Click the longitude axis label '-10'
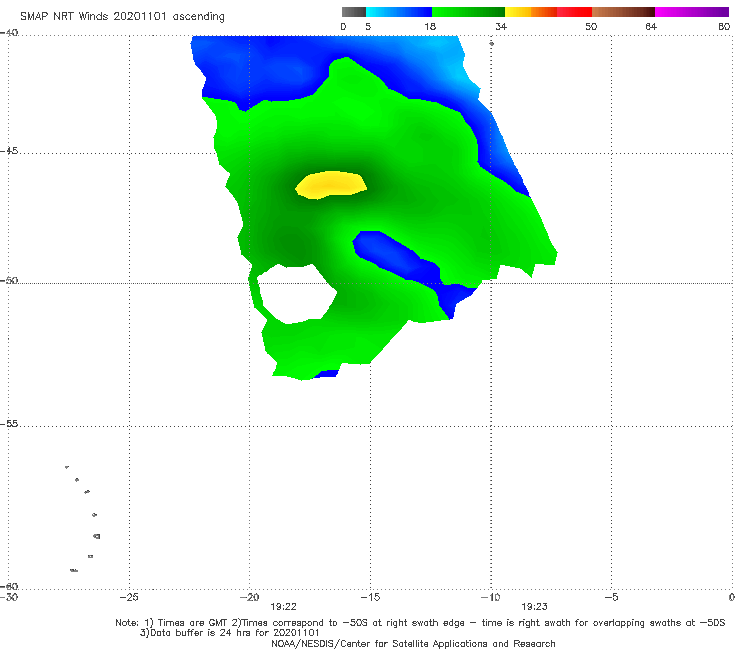This screenshot has height=650, width=740. [490, 597]
